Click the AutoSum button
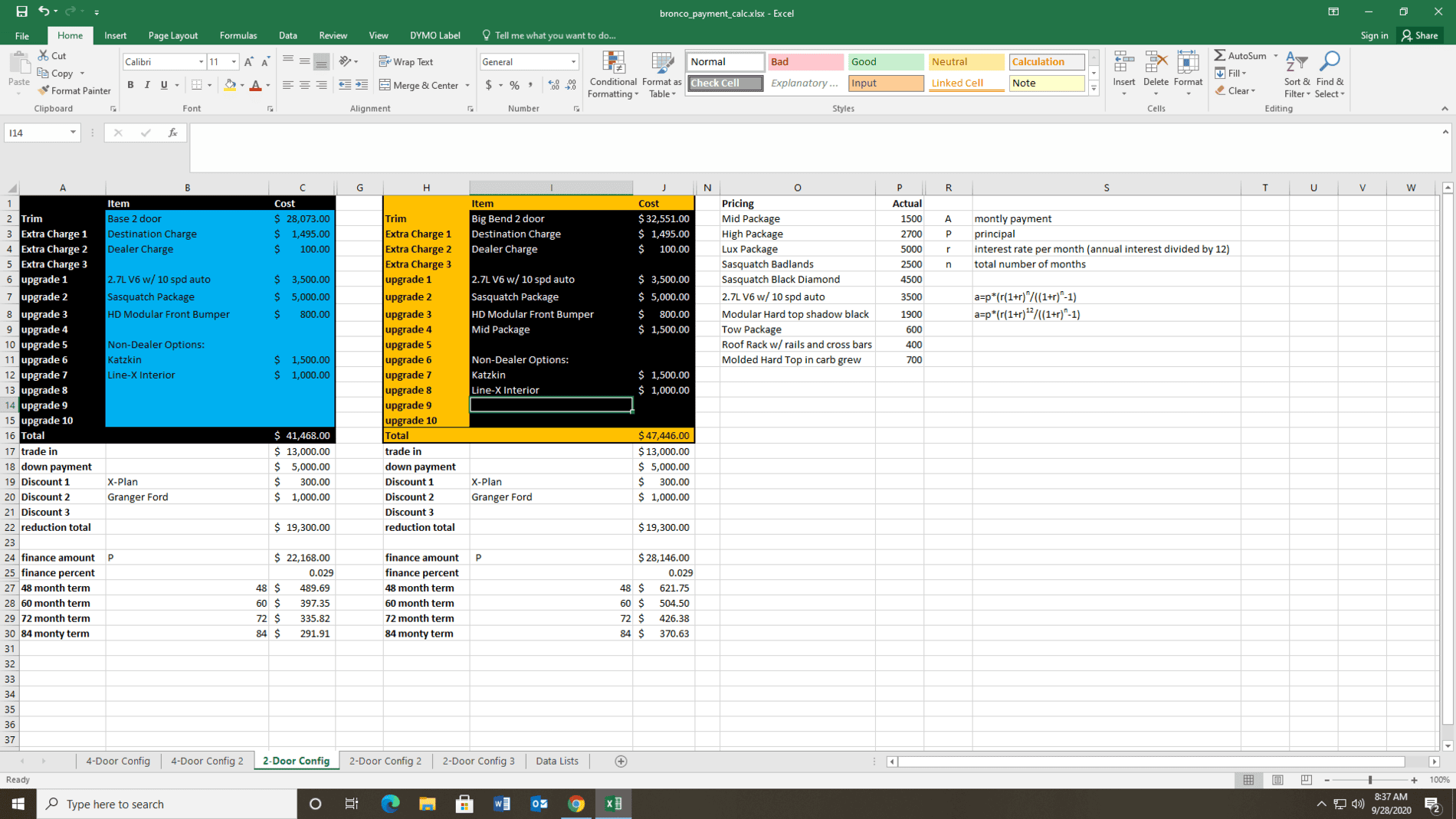Image resolution: width=1456 pixels, height=819 pixels. [x=1241, y=55]
